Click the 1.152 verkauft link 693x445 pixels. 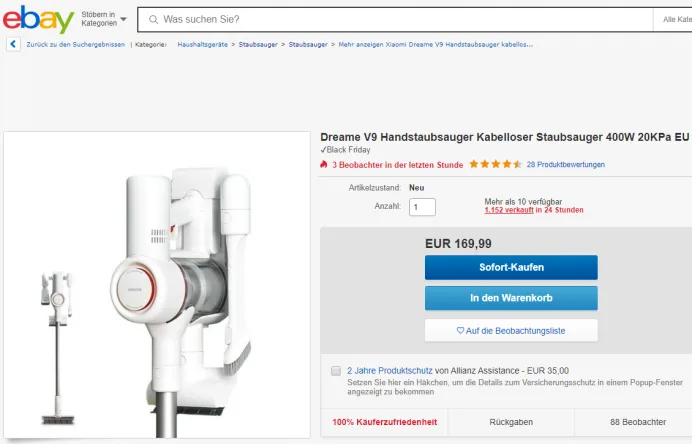coord(507,210)
